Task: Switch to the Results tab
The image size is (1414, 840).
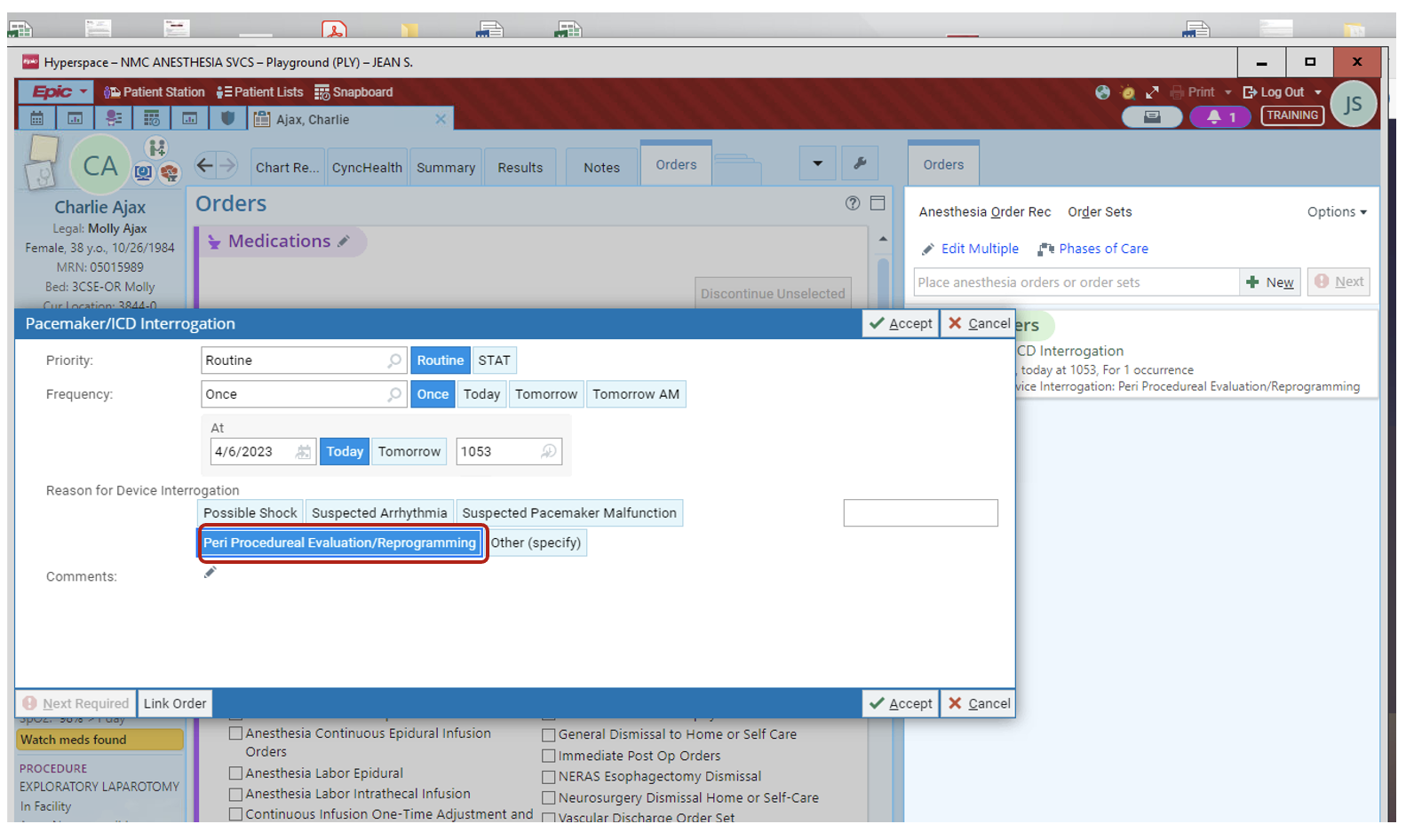Action: click(x=520, y=168)
